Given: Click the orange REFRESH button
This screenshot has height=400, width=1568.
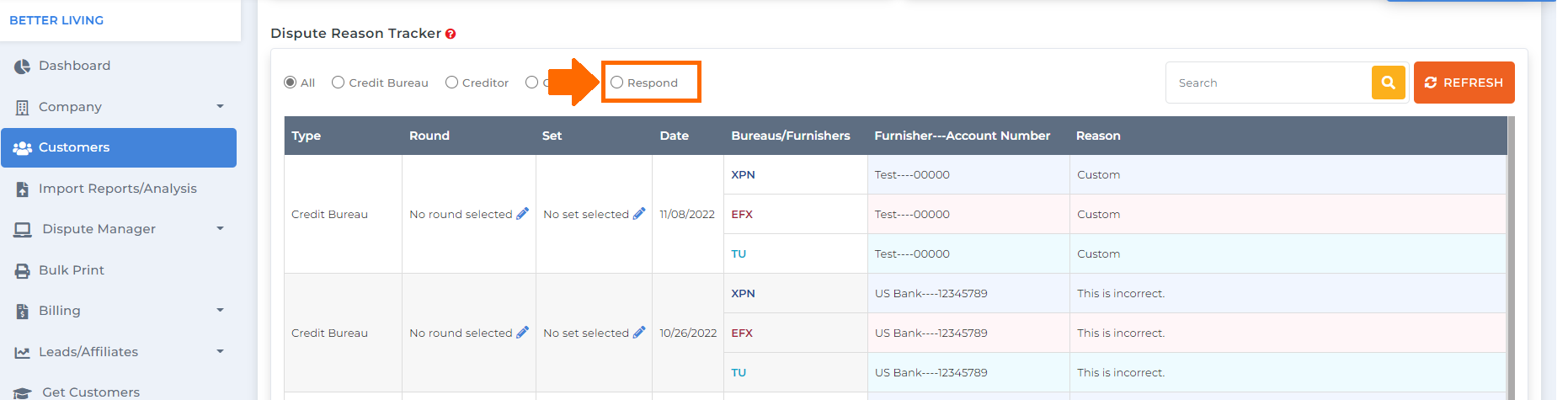Looking at the screenshot, I should coord(1464,83).
